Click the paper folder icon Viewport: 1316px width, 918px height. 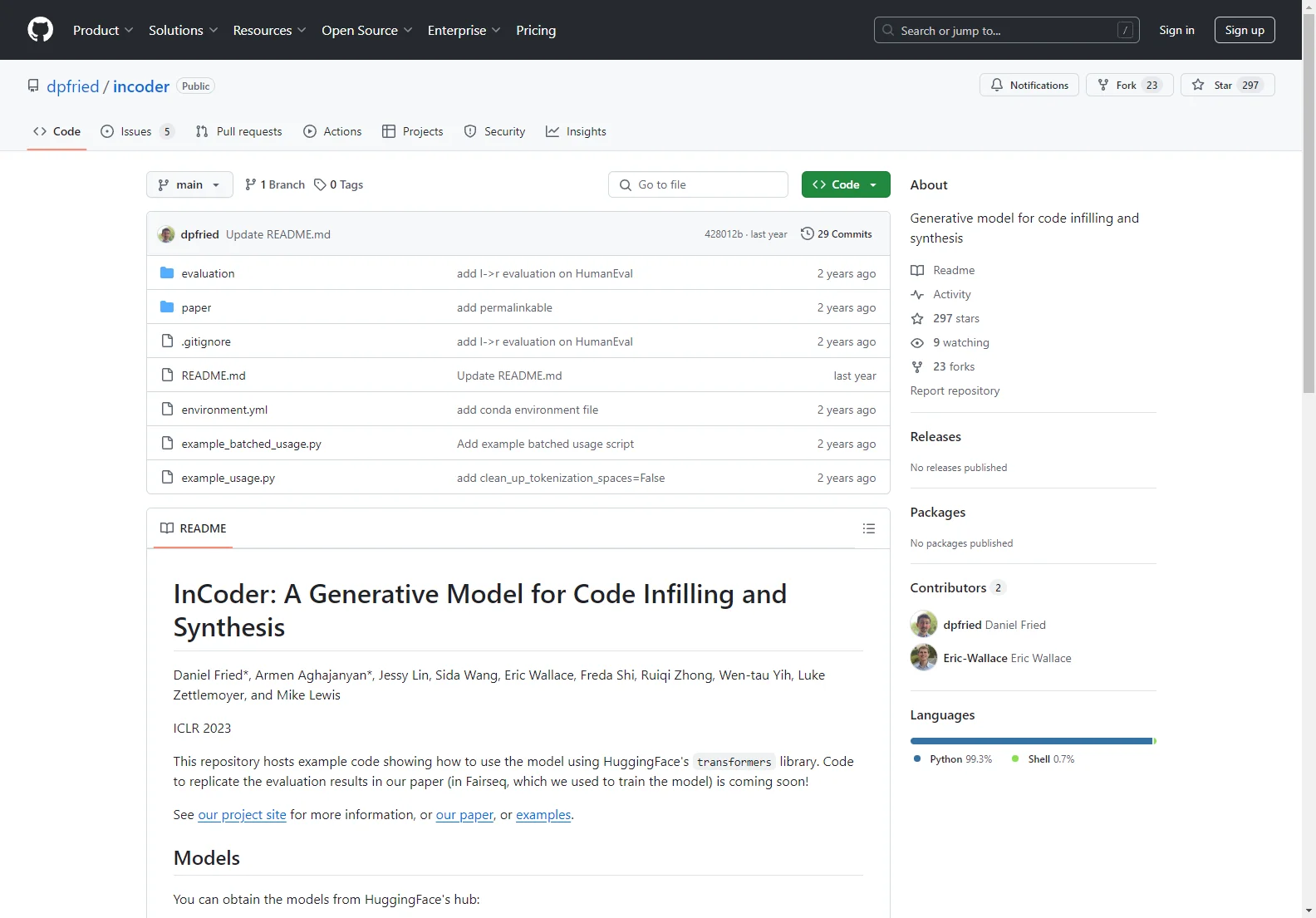[x=167, y=307]
